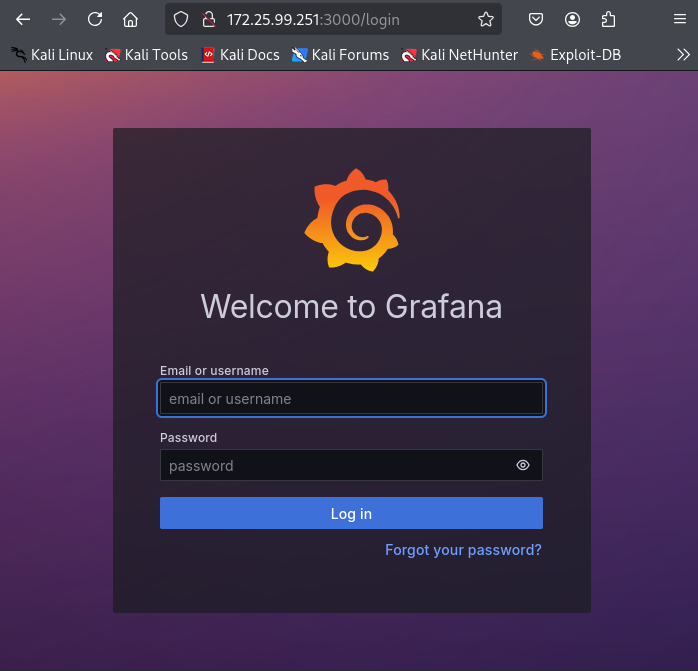This screenshot has width=698, height=671.
Task: Save page to Pocket
Action: (x=536, y=20)
